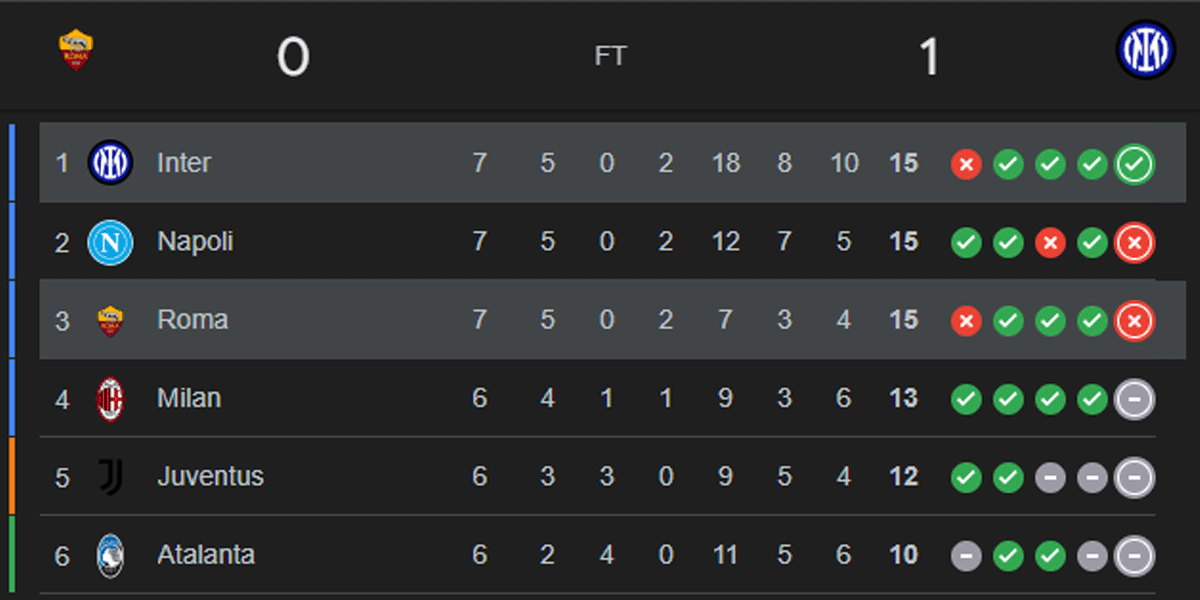Open the Napoli team name link

click(195, 242)
